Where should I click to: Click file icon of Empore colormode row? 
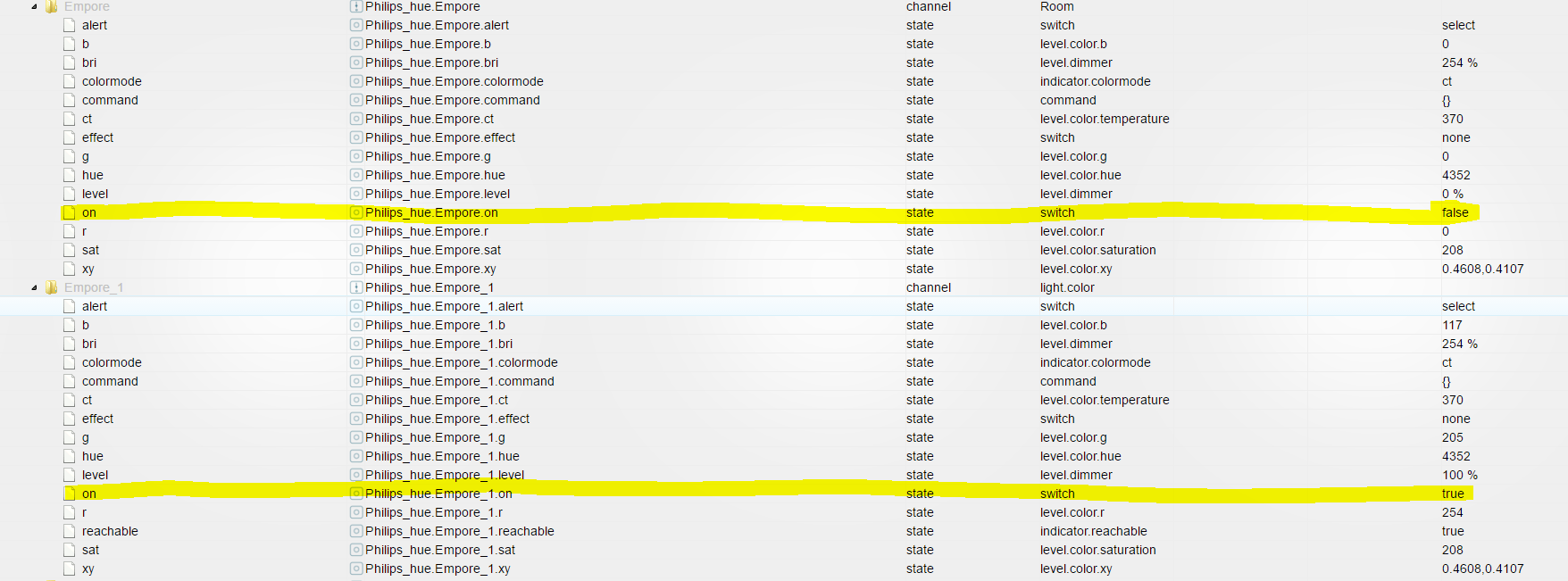[70, 81]
